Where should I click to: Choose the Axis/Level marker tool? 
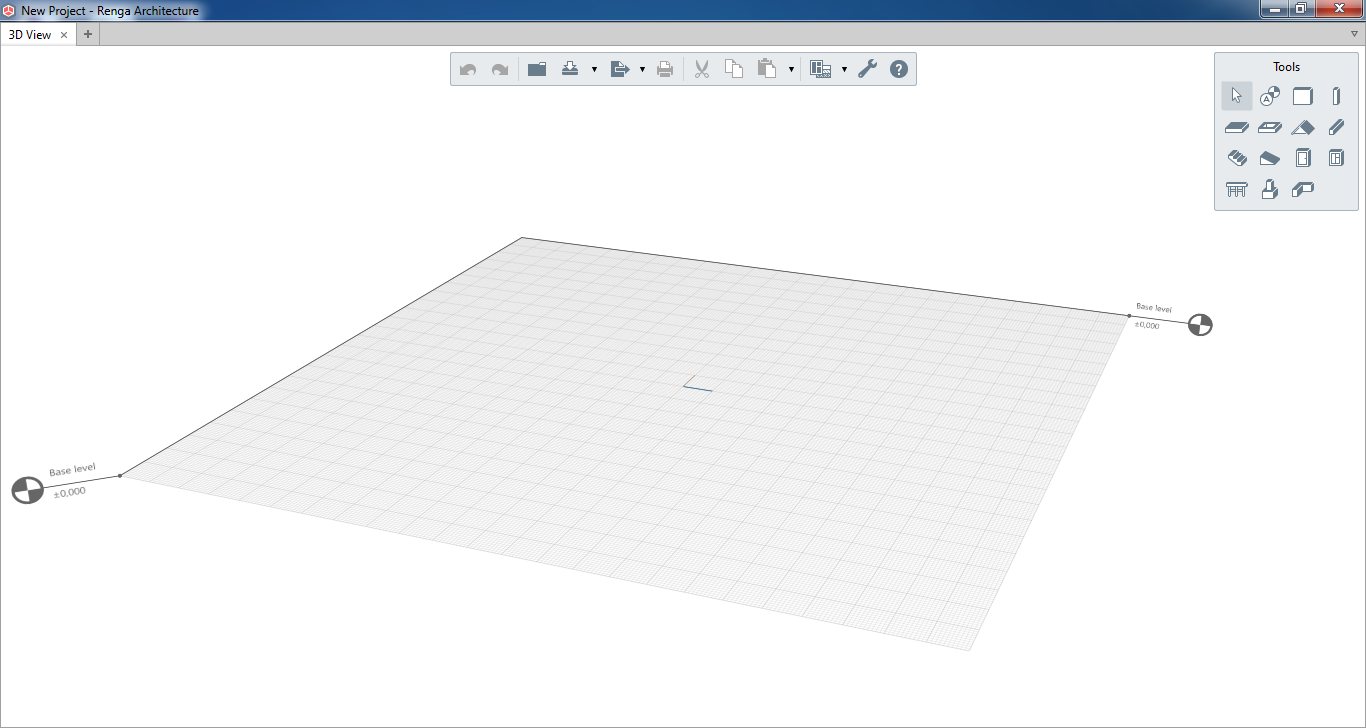(1270, 96)
